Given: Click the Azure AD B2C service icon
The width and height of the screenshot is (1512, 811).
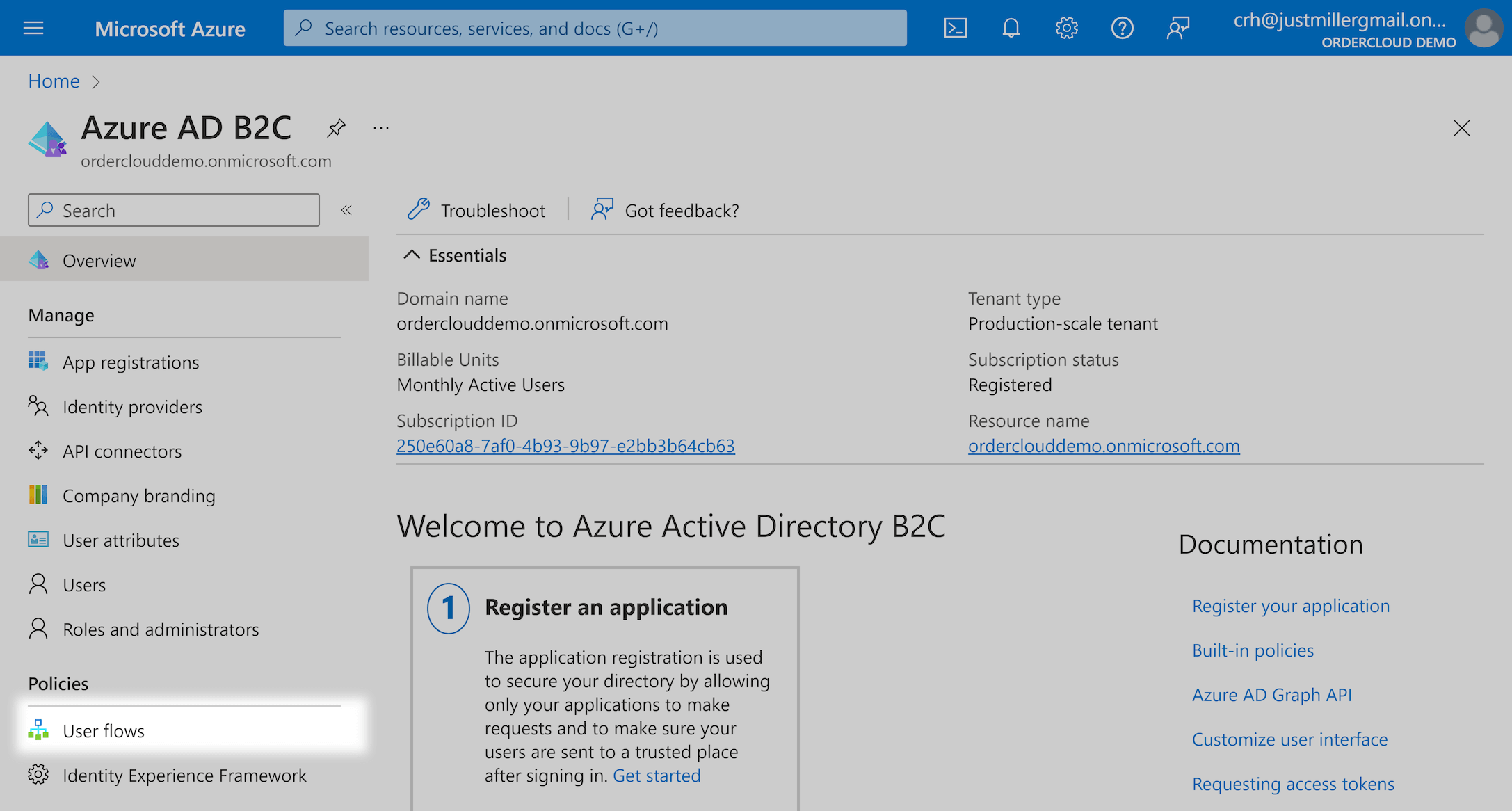Looking at the screenshot, I should [47, 139].
